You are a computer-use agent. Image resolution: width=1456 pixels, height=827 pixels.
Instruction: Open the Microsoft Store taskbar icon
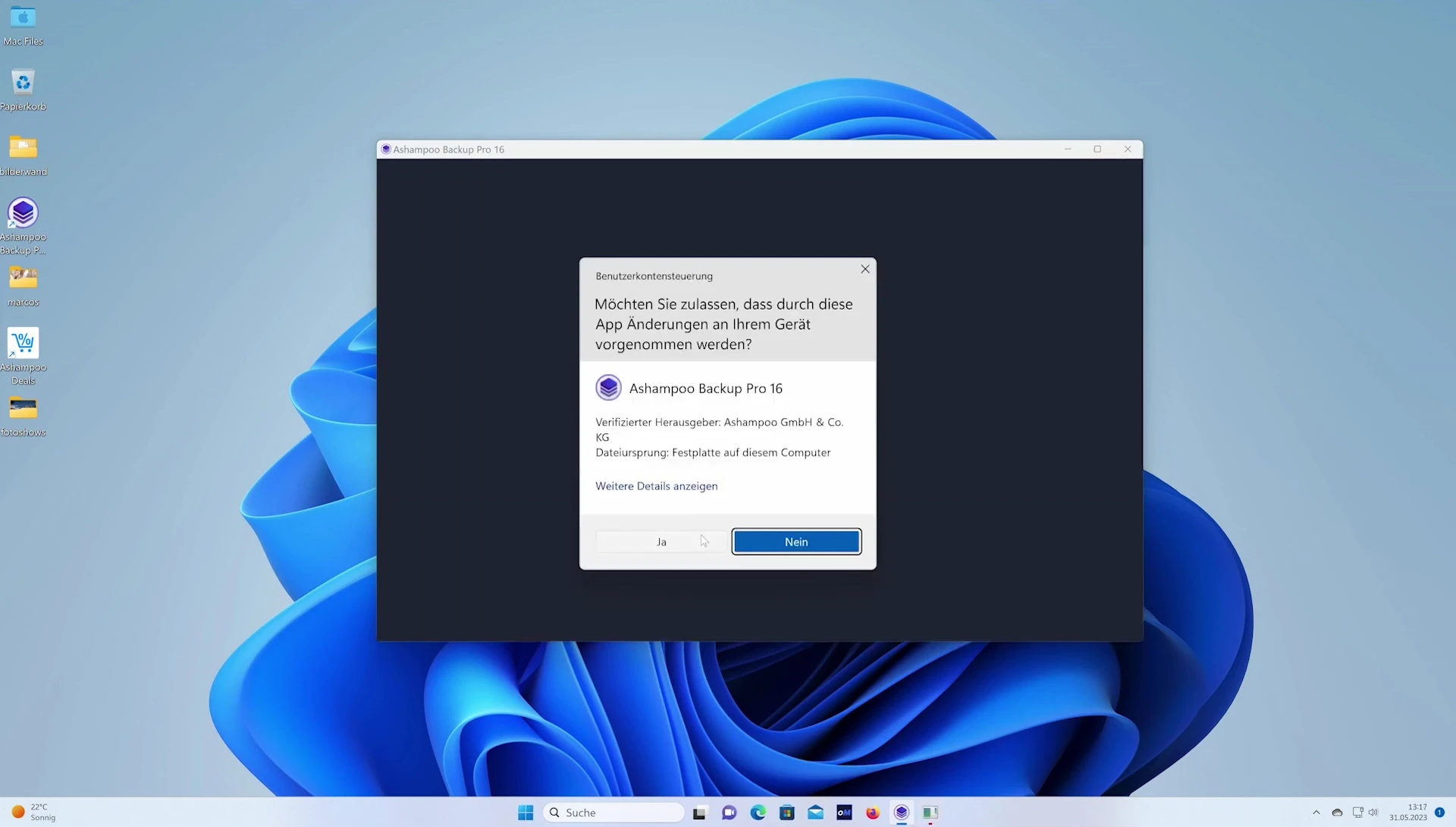tap(787, 813)
